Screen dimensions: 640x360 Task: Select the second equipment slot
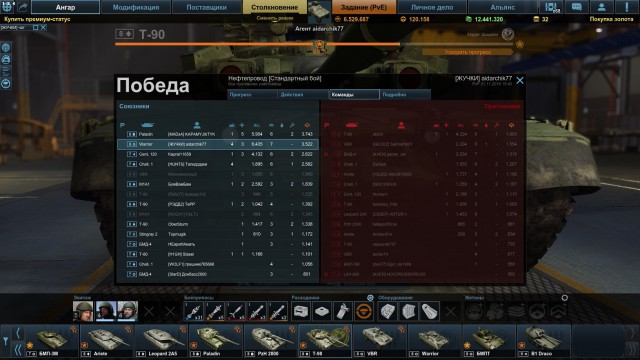(x=409, y=311)
